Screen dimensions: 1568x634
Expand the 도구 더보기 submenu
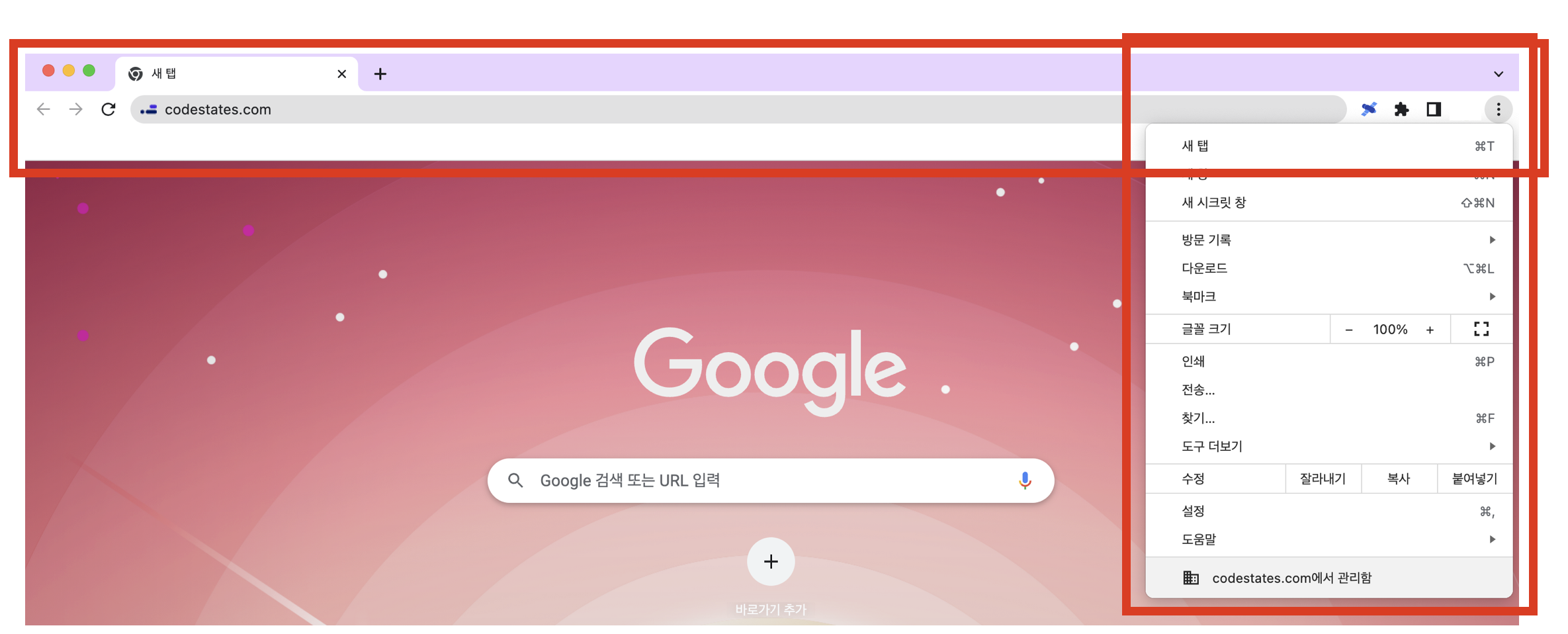point(1329,446)
